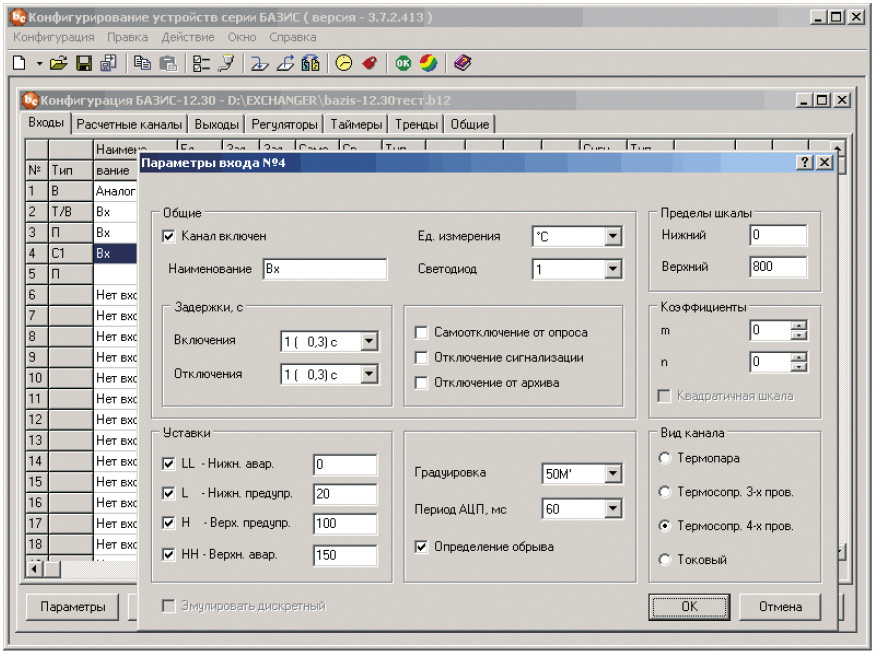Toggle the Определение обрыва checkbox
This screenshot has width=876, height=654.
point(421,547)
